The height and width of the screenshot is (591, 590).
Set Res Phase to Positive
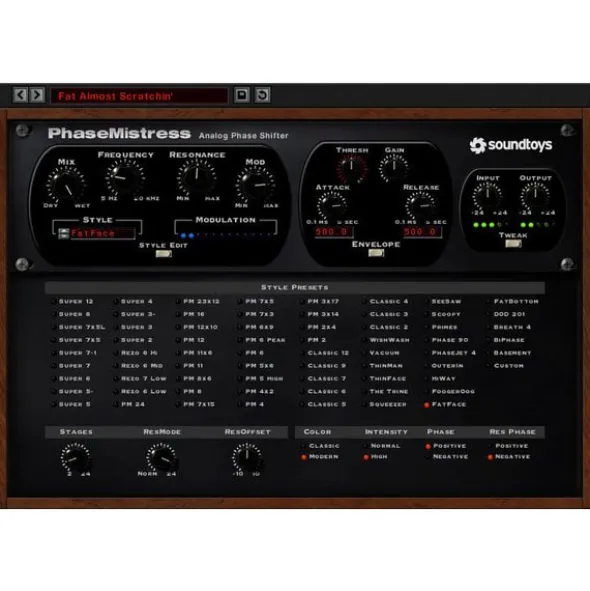click(x=508, y=446)
